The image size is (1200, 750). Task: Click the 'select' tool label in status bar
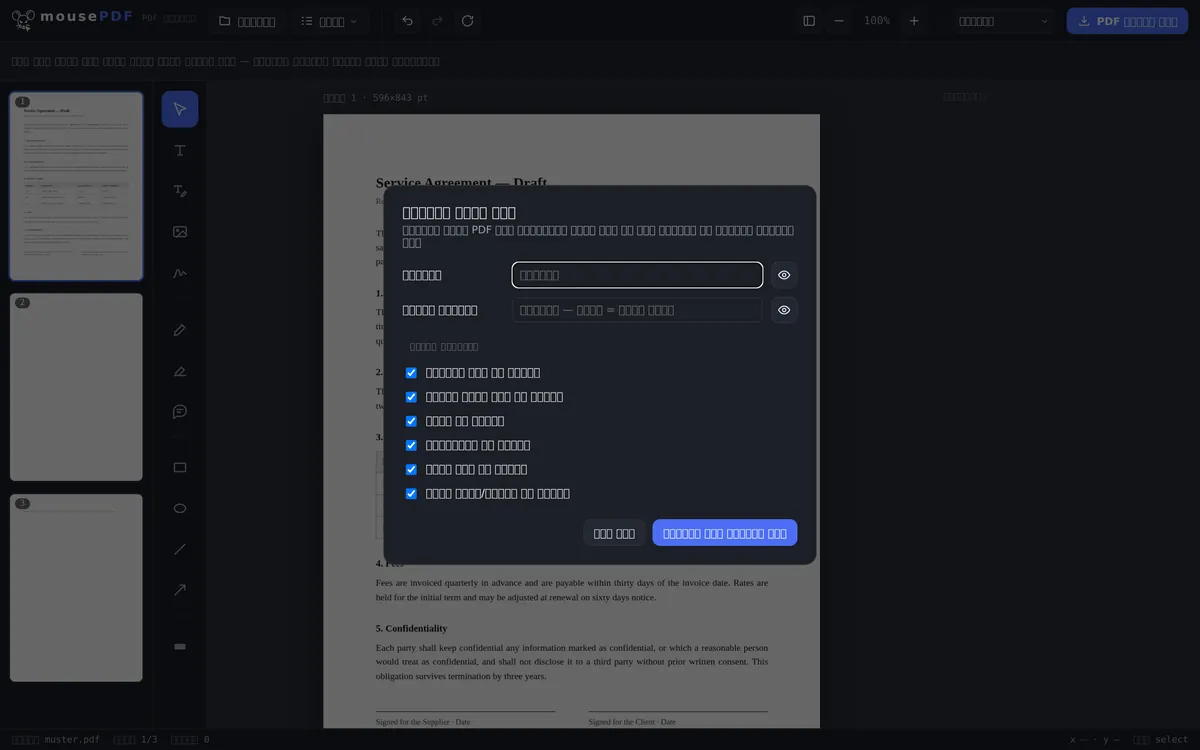(x=1172, y=740)
